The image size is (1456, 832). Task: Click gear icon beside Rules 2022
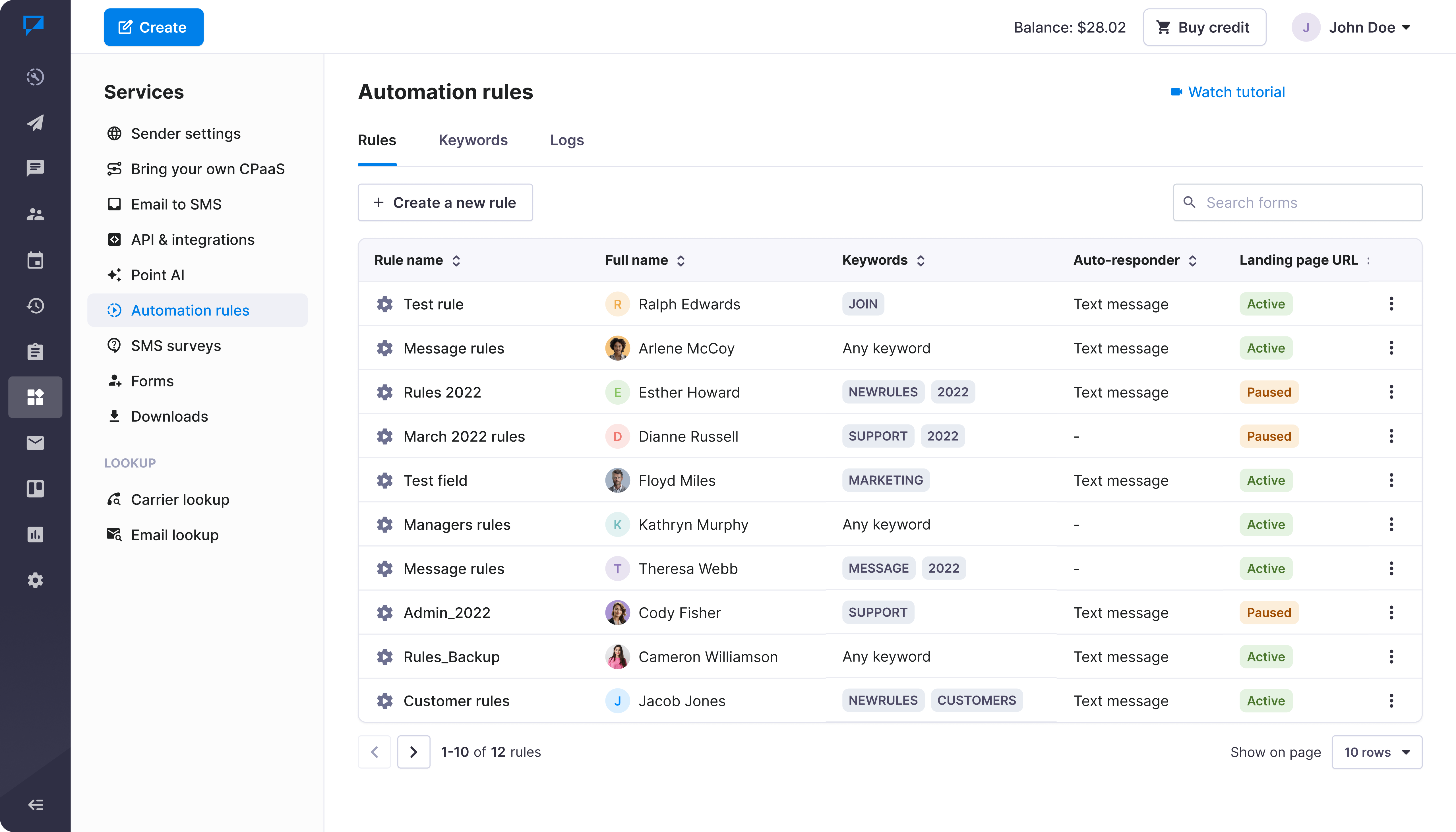[x=384, y=392]
